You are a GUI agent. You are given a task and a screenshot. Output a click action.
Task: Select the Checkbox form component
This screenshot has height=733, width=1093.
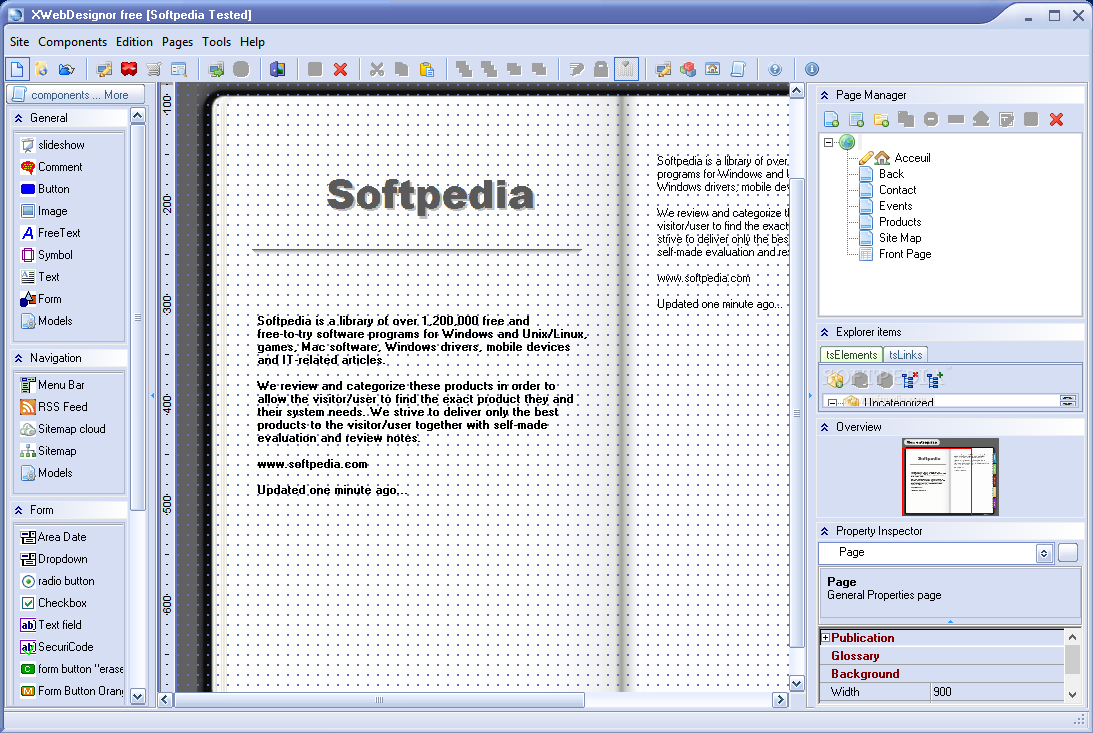[54, 603]
